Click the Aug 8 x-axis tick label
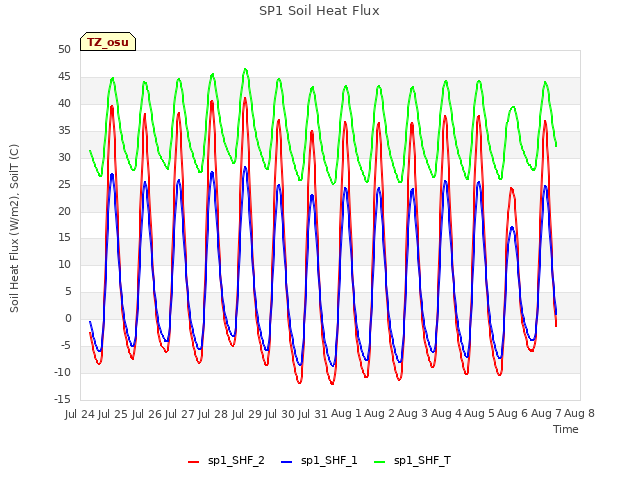This screenshot has height=480, width=640. [x=579, y=413]
